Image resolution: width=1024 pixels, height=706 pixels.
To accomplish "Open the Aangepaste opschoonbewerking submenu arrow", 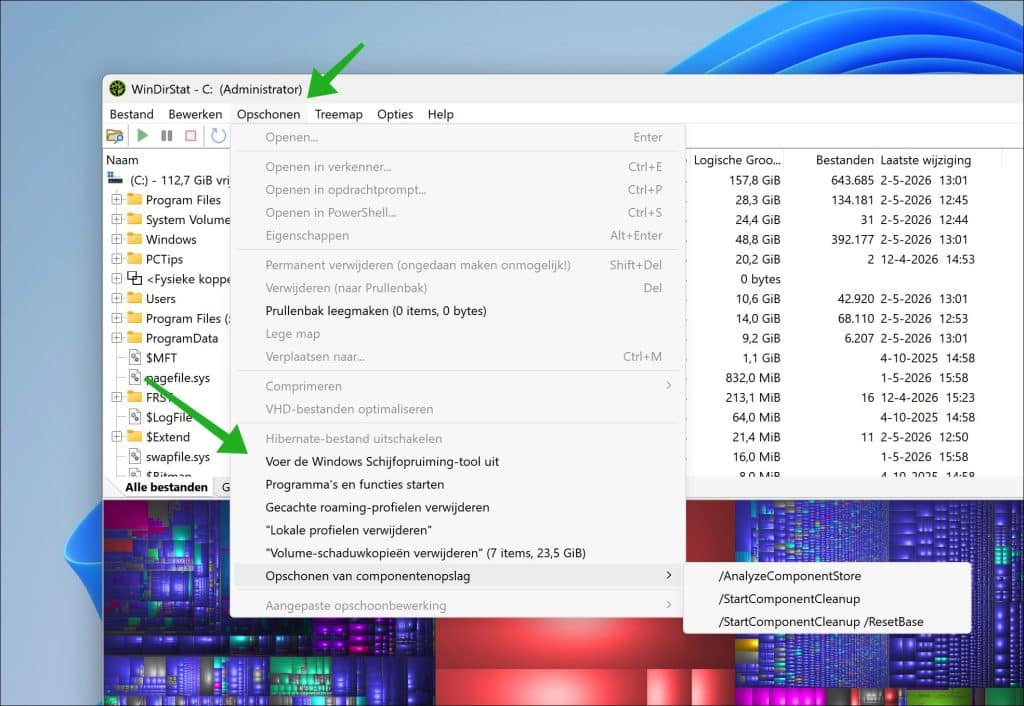I will coord(669,605).
